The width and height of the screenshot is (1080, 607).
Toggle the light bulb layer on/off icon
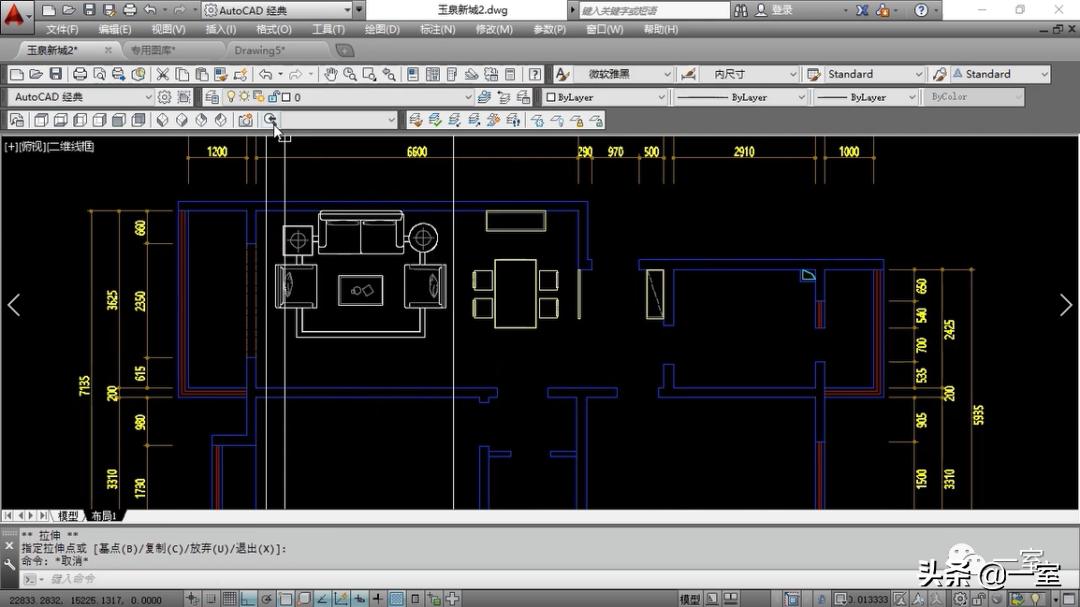point(230,97)
